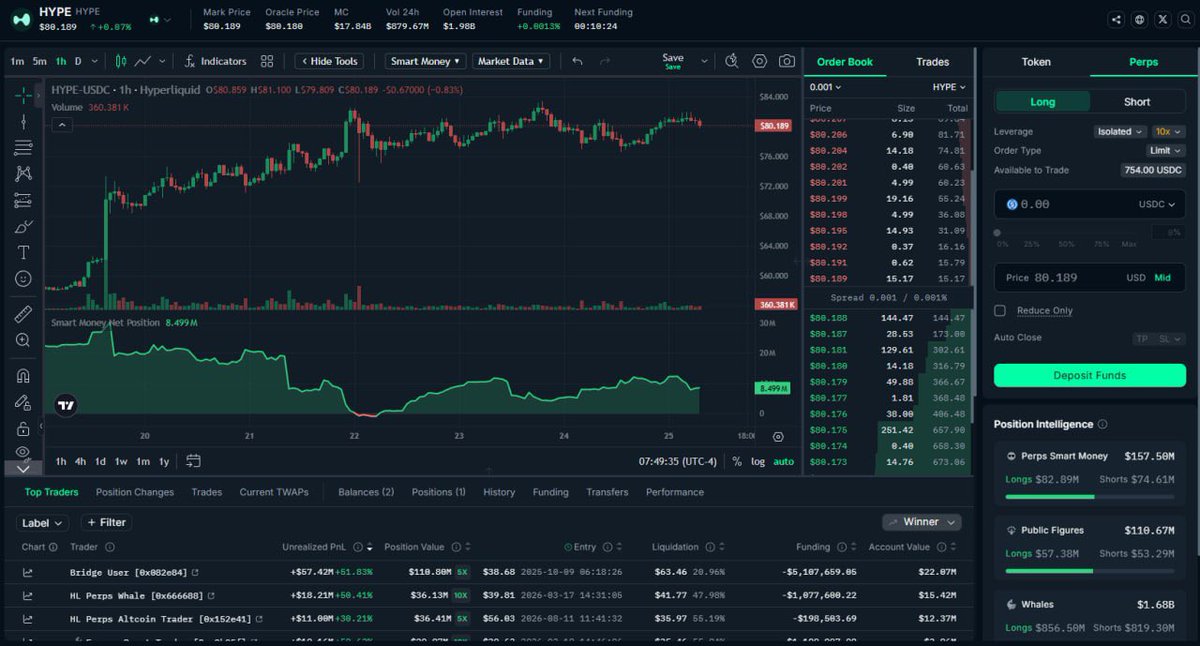Open chart time axis settings gear

point(778,436)
